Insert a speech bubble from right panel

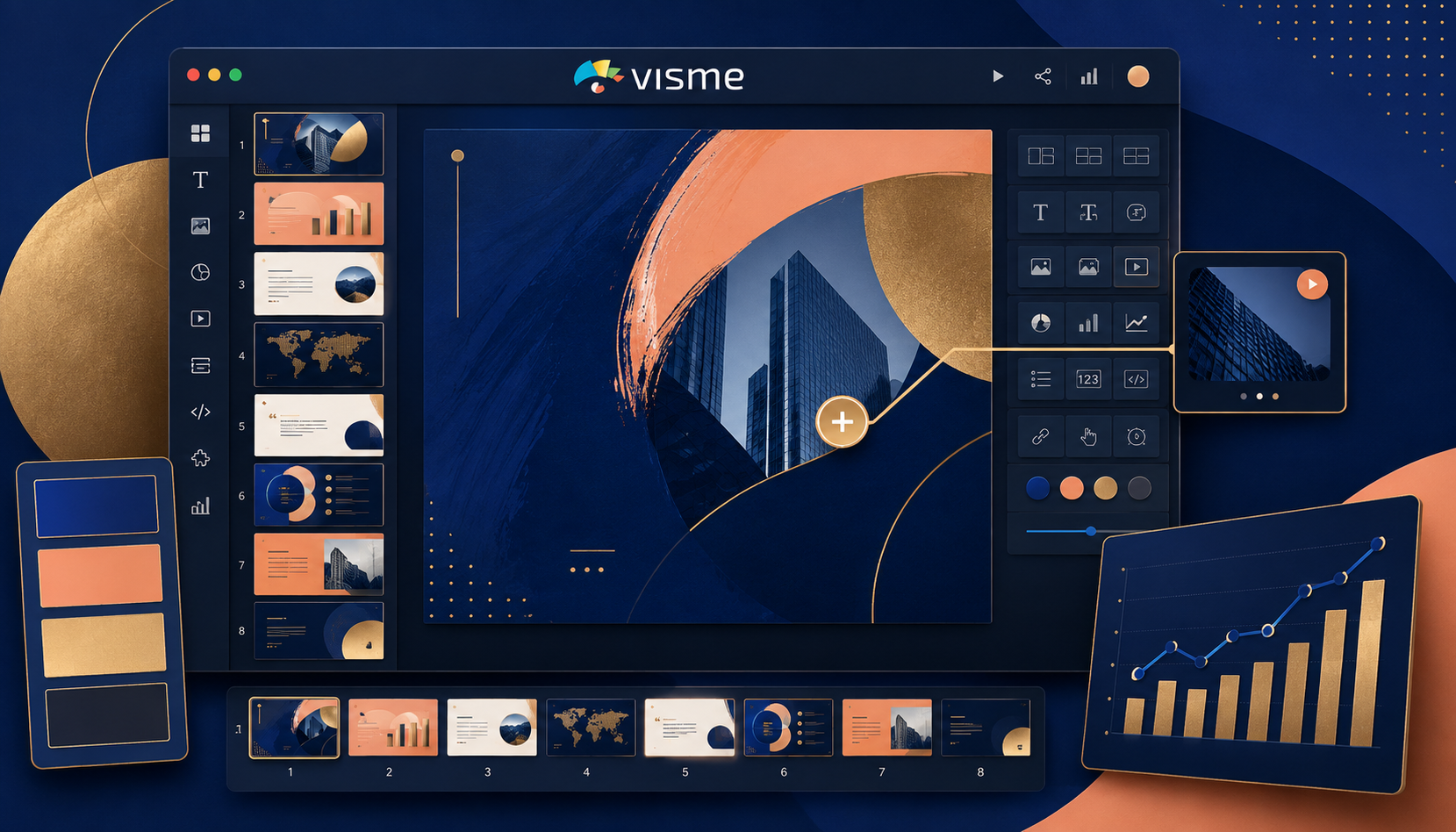point(1137,212)
